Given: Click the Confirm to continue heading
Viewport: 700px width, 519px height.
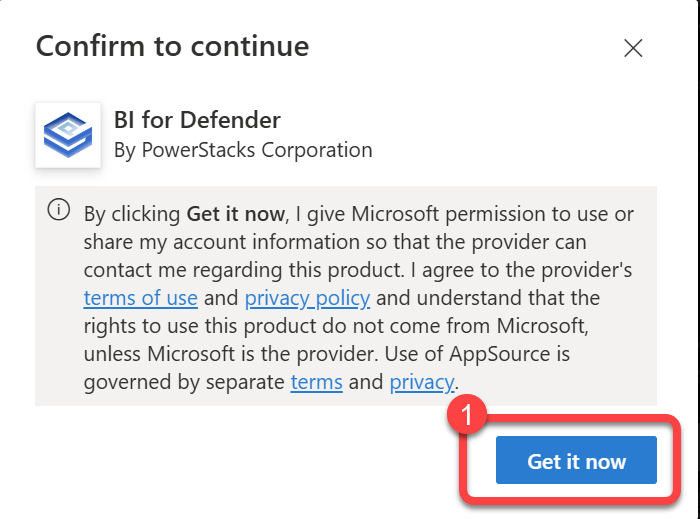Looking at the screenshot, I should coord(172,46).
